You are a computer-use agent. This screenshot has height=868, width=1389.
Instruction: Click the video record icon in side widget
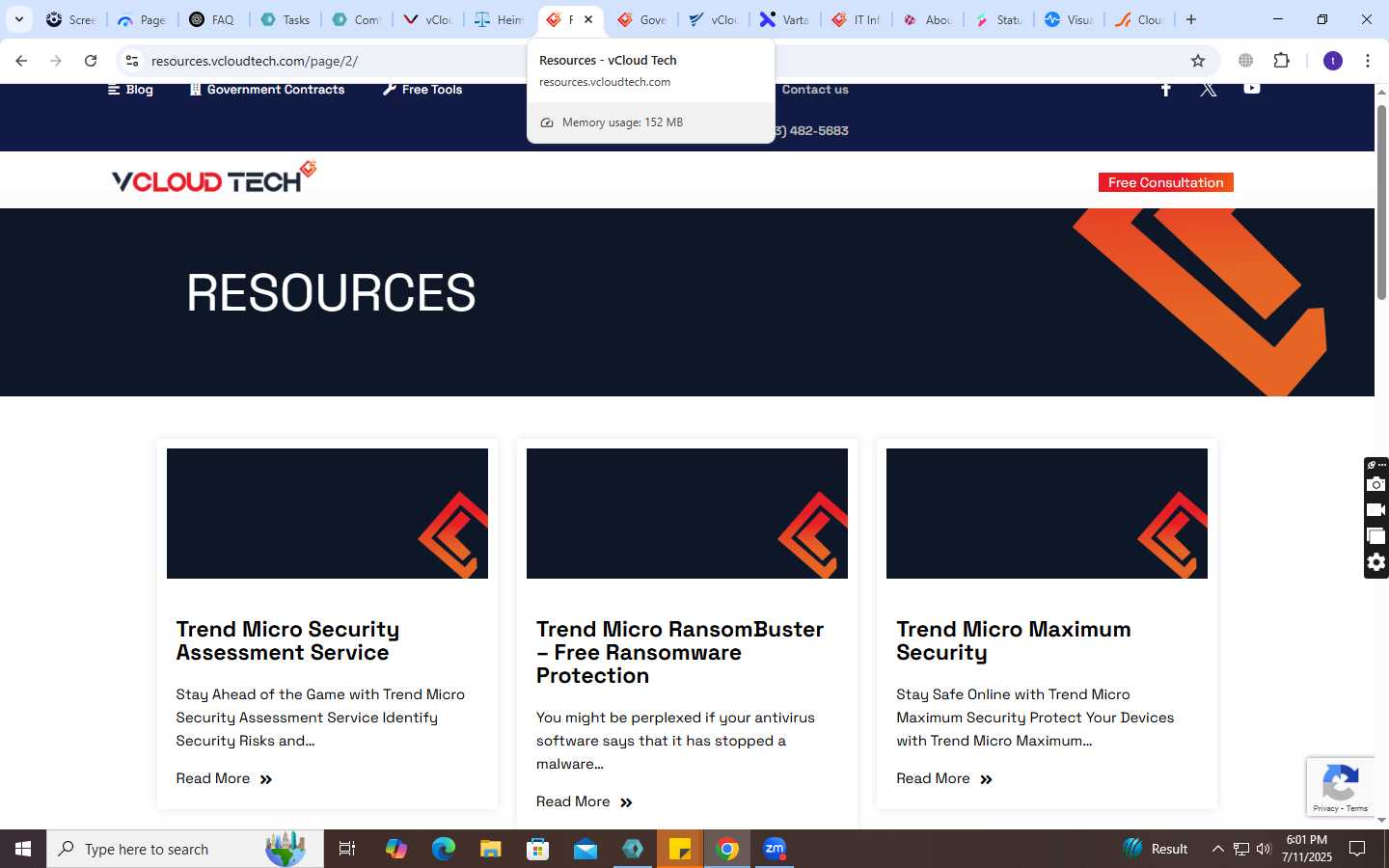click(1376, 510)
